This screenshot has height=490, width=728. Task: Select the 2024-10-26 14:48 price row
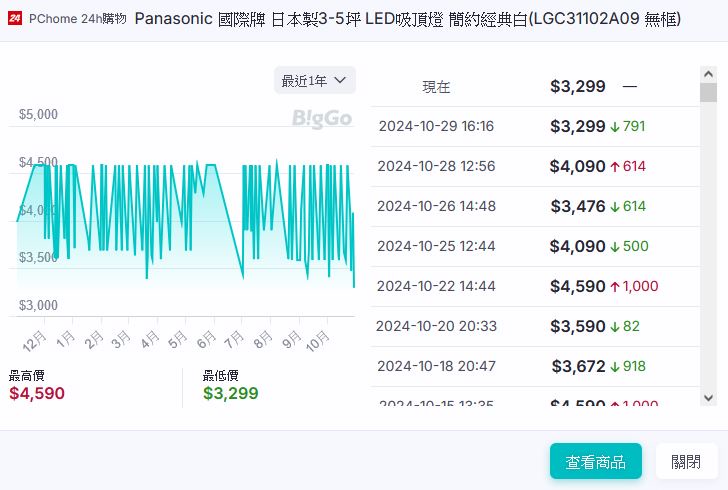tap(535, 206)
